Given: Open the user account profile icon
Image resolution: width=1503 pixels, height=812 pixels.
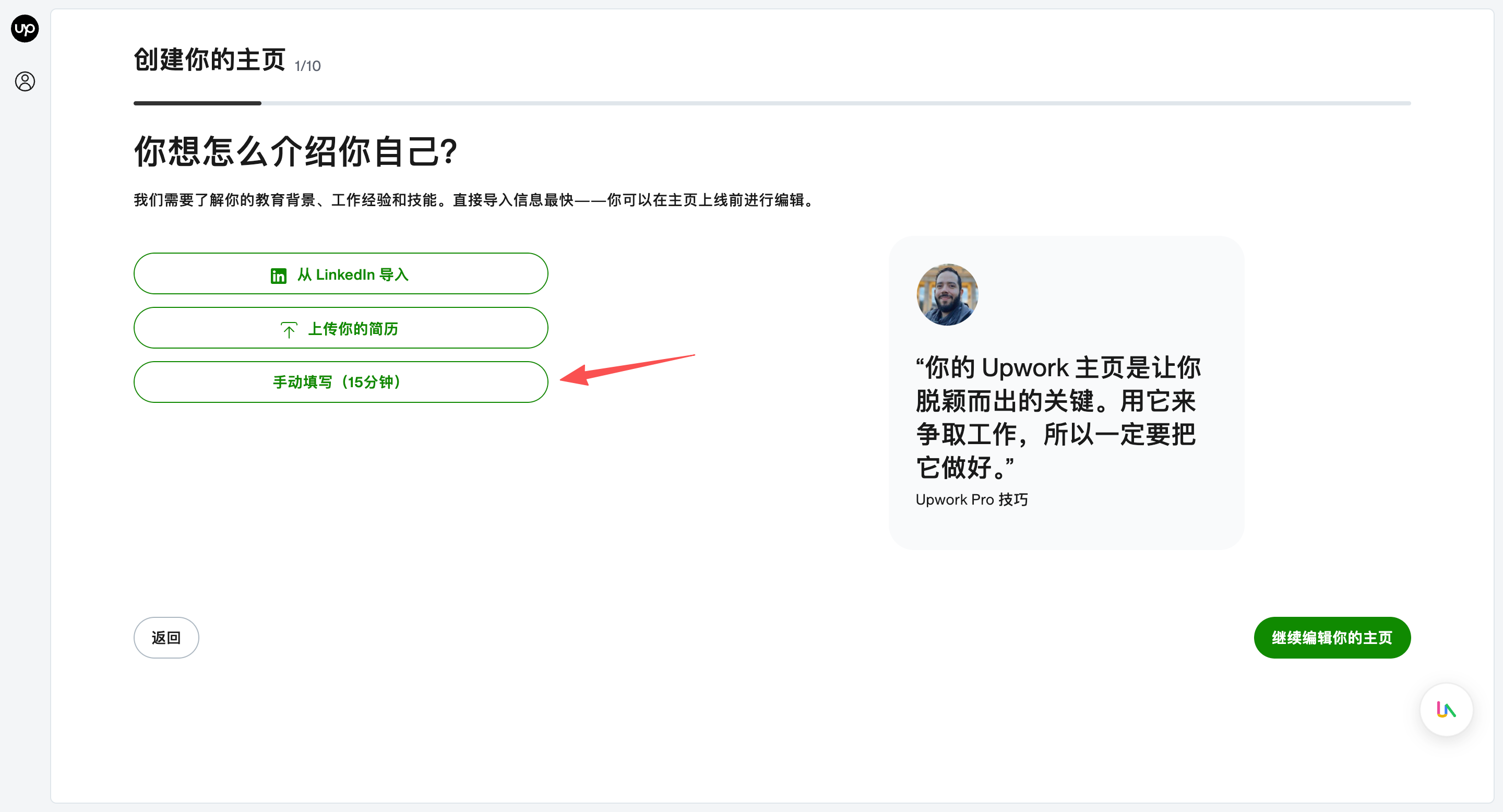Looking at the screenshot, I should click(25, 81).
